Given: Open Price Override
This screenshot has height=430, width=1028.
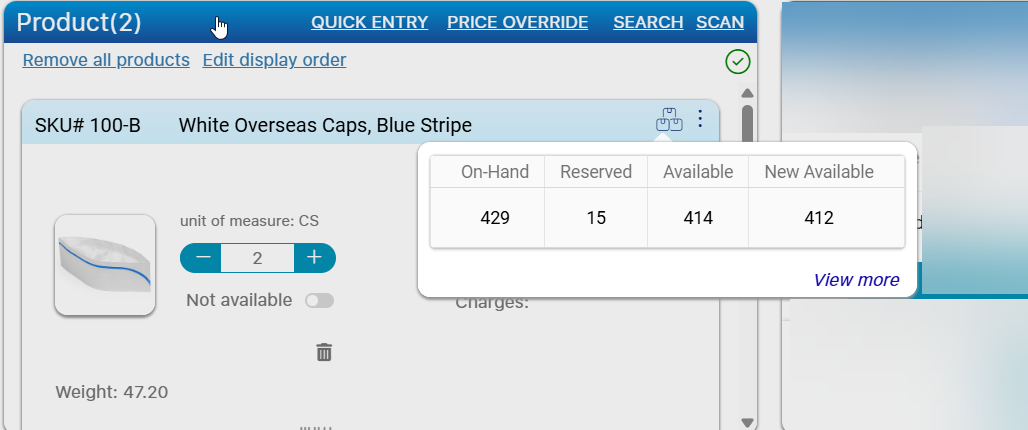Looking at the screenshot, I should [517, 22].
